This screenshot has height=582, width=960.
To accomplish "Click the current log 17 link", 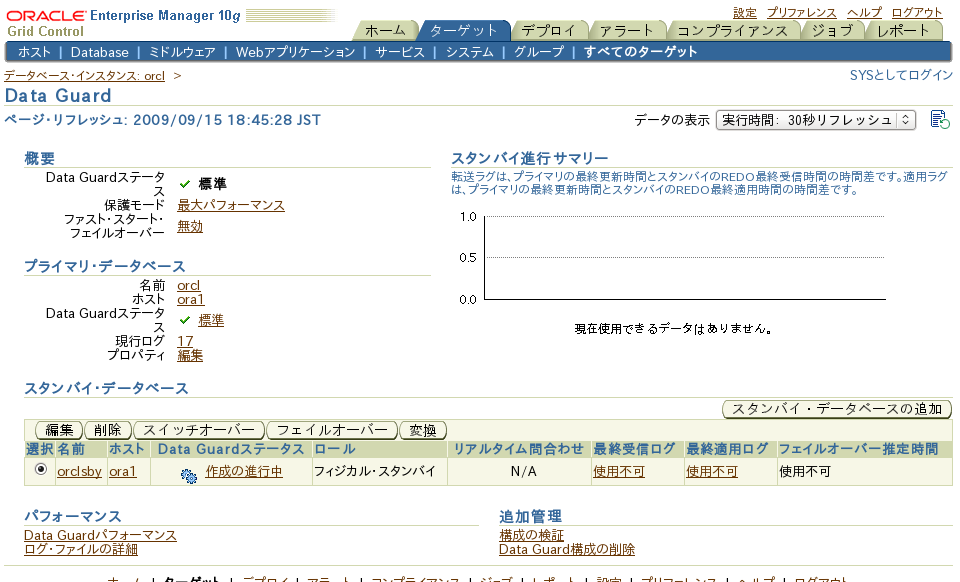I will (x=185, y=341).
